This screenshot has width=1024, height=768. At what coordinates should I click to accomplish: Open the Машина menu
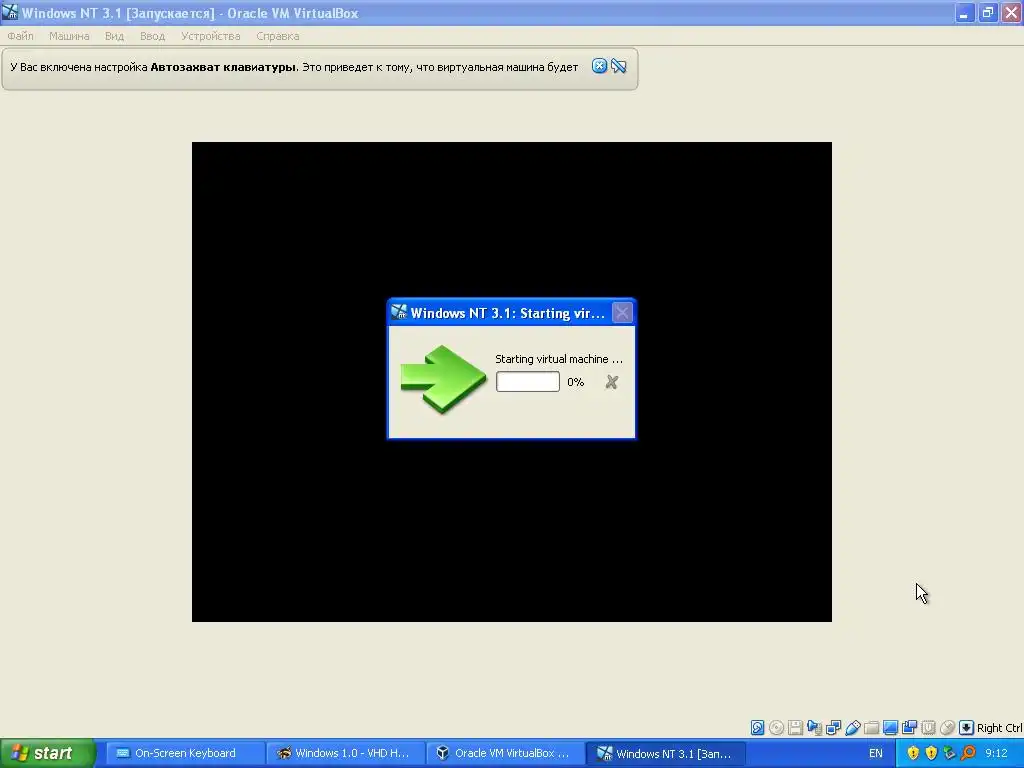[69, 36]
